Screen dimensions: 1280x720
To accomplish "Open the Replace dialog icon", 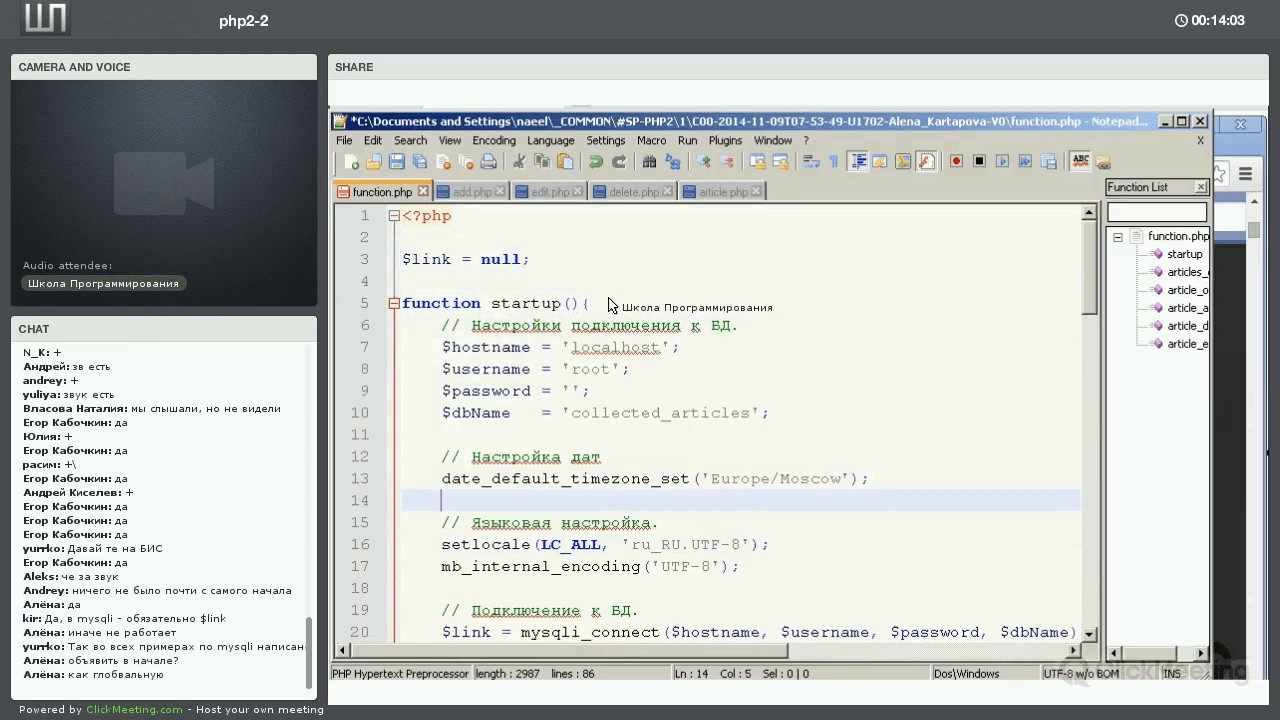I will point(672,162).
